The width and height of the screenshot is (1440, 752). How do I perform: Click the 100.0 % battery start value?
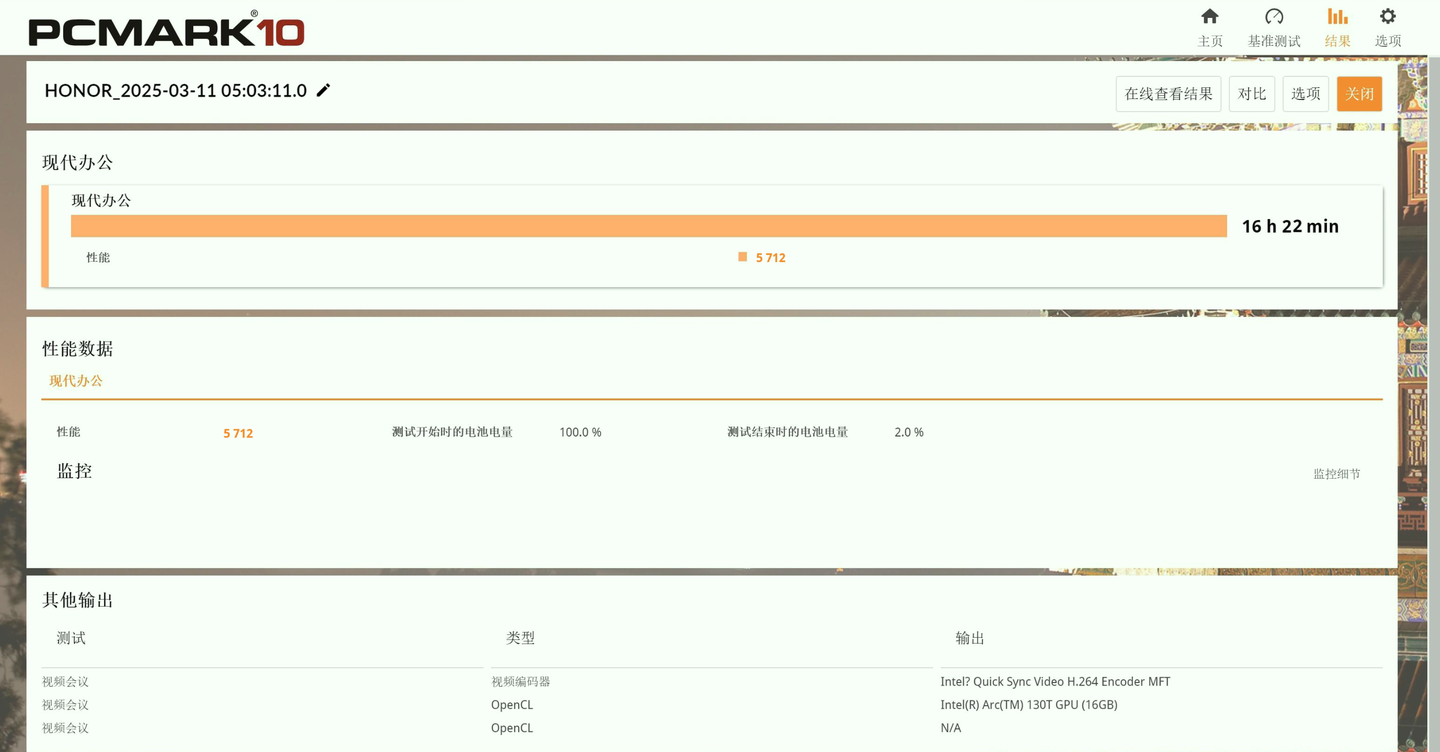580,432
